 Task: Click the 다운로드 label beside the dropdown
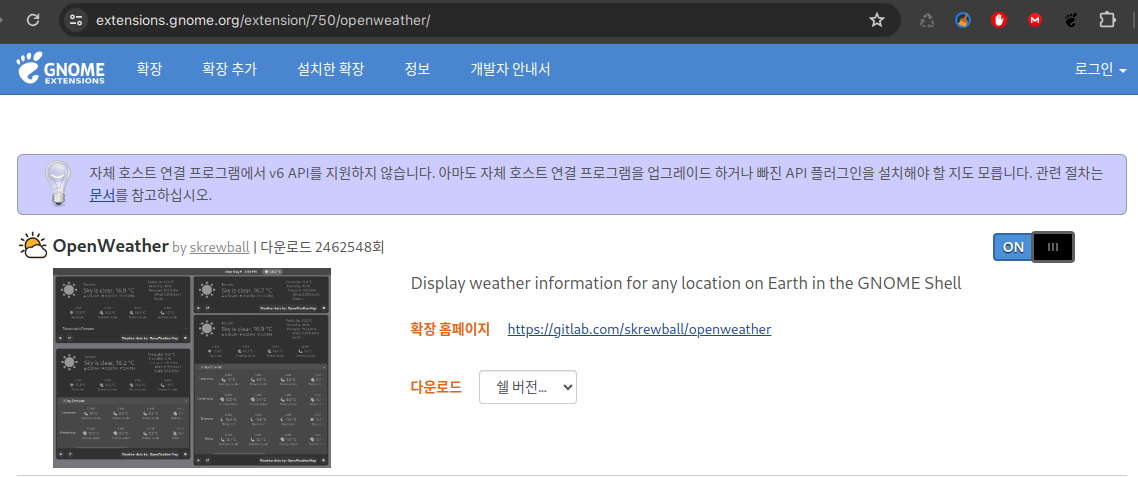click(x=436, y=387)
